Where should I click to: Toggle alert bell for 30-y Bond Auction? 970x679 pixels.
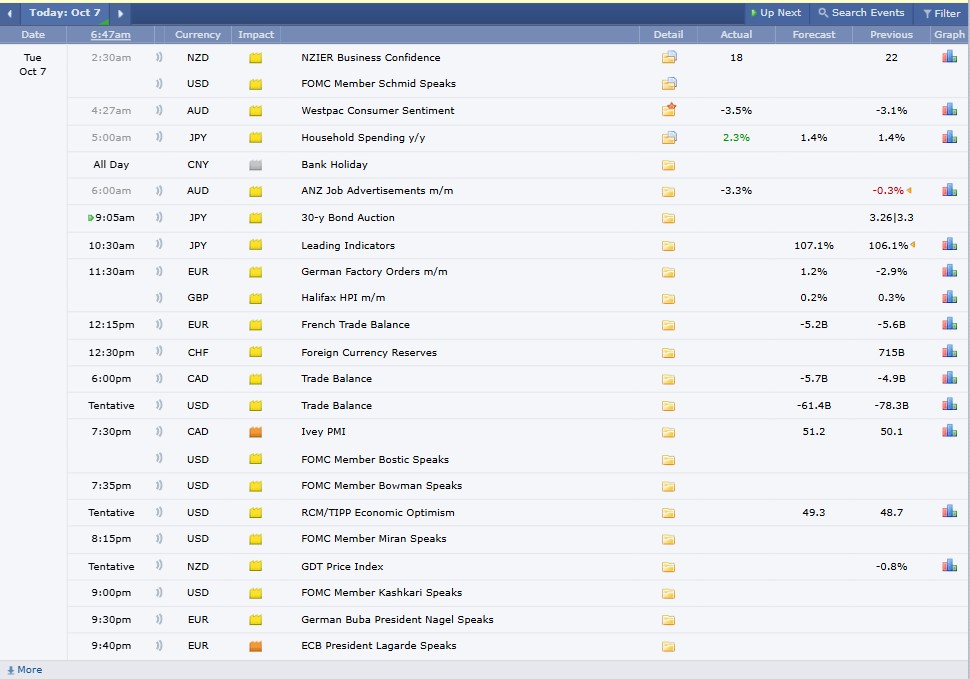pos(159,218)
